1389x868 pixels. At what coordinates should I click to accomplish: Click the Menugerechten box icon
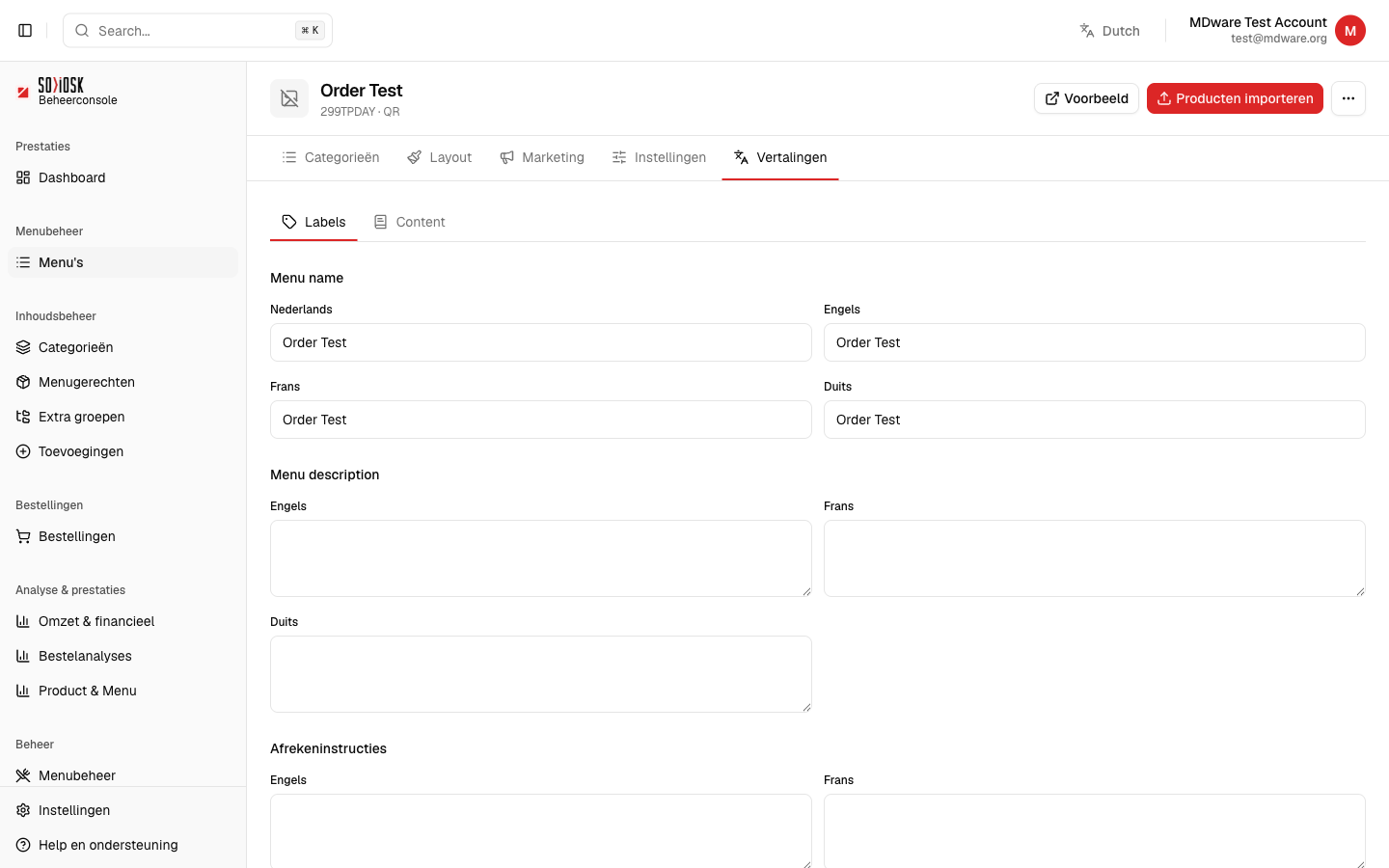(x=23, y=382)
